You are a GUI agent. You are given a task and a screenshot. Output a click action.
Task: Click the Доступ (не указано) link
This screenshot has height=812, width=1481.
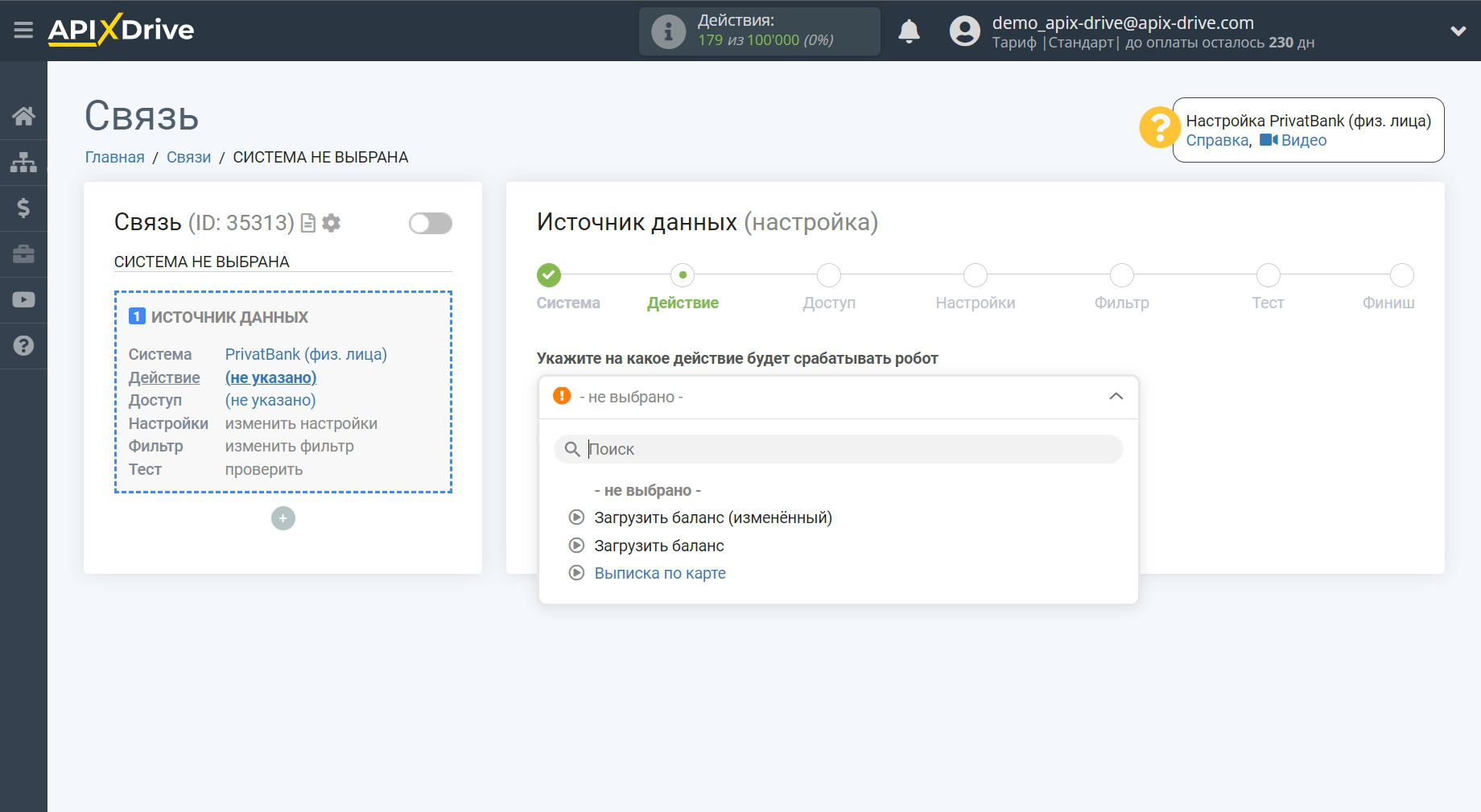[x=270, y=400]
